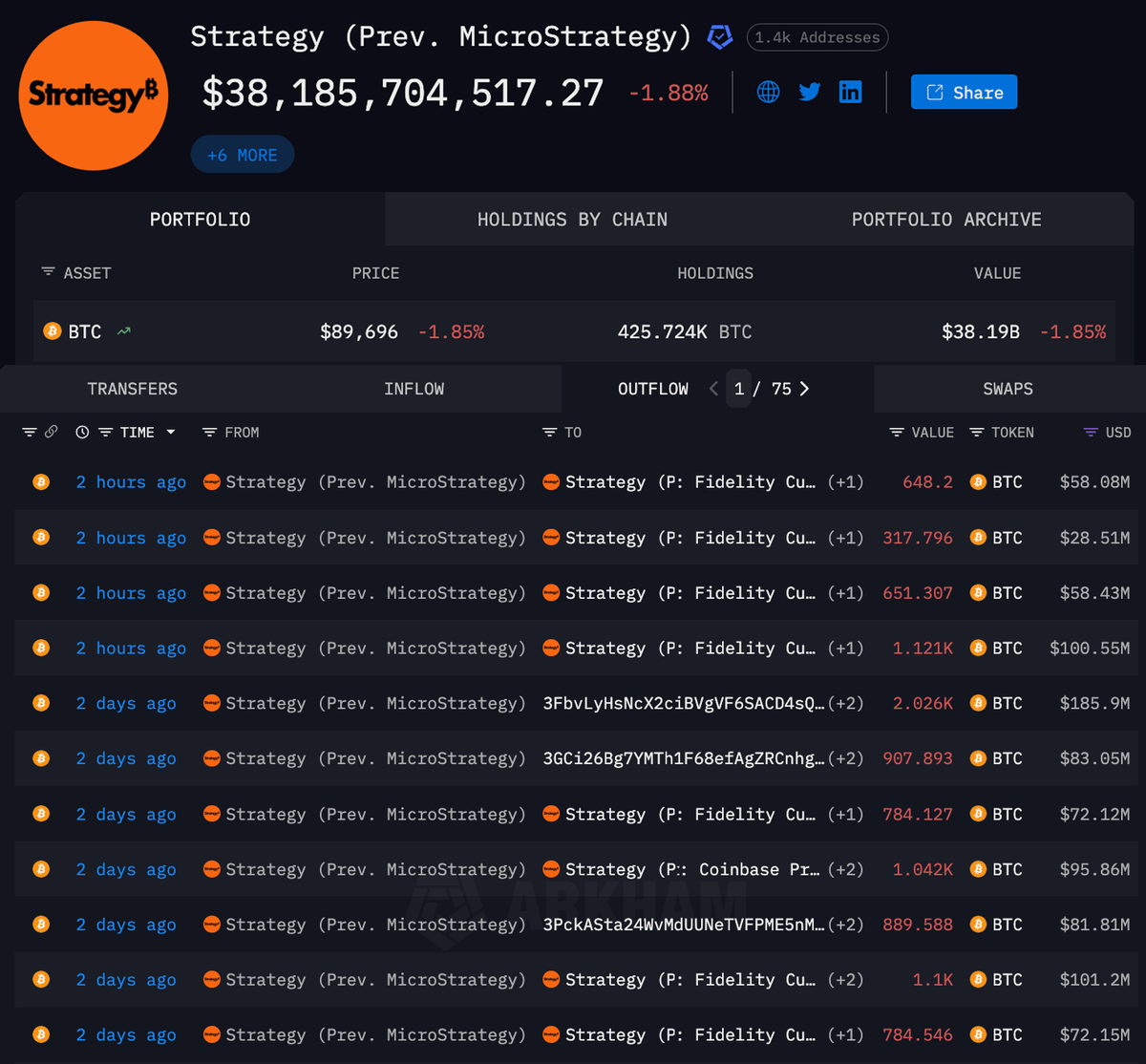This screenshot has width=1146, height=1064.
Task: Switch to the INFLOW tab
Action: click(x=414, y=389)
